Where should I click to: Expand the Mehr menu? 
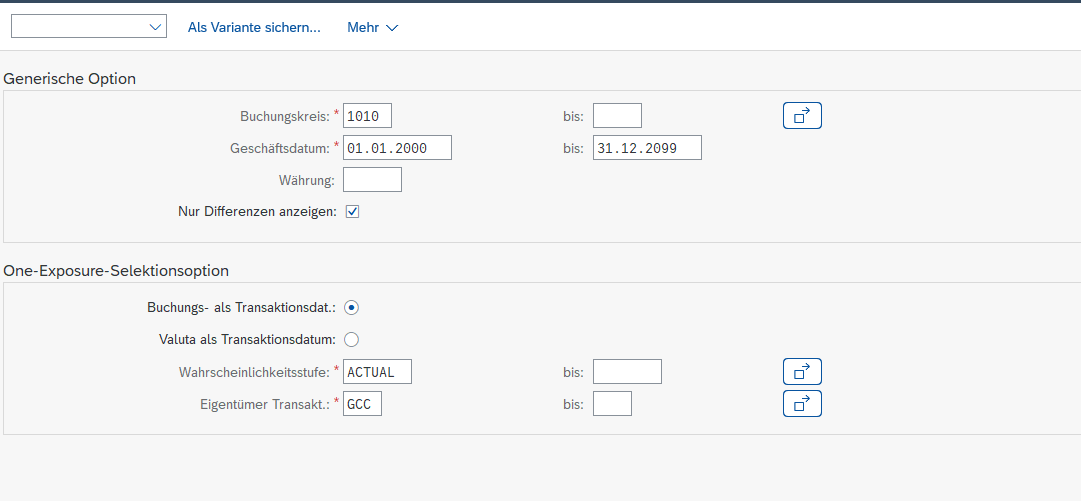(372, 27)
